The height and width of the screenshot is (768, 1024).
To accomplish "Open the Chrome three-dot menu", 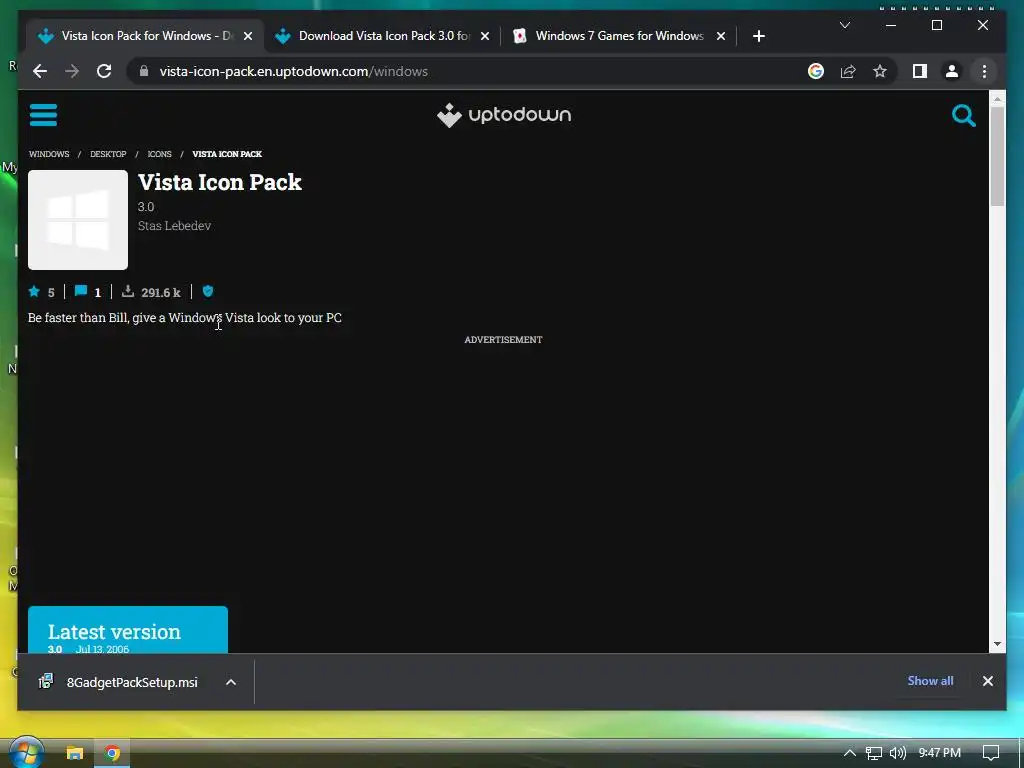I will coord(984,71).
